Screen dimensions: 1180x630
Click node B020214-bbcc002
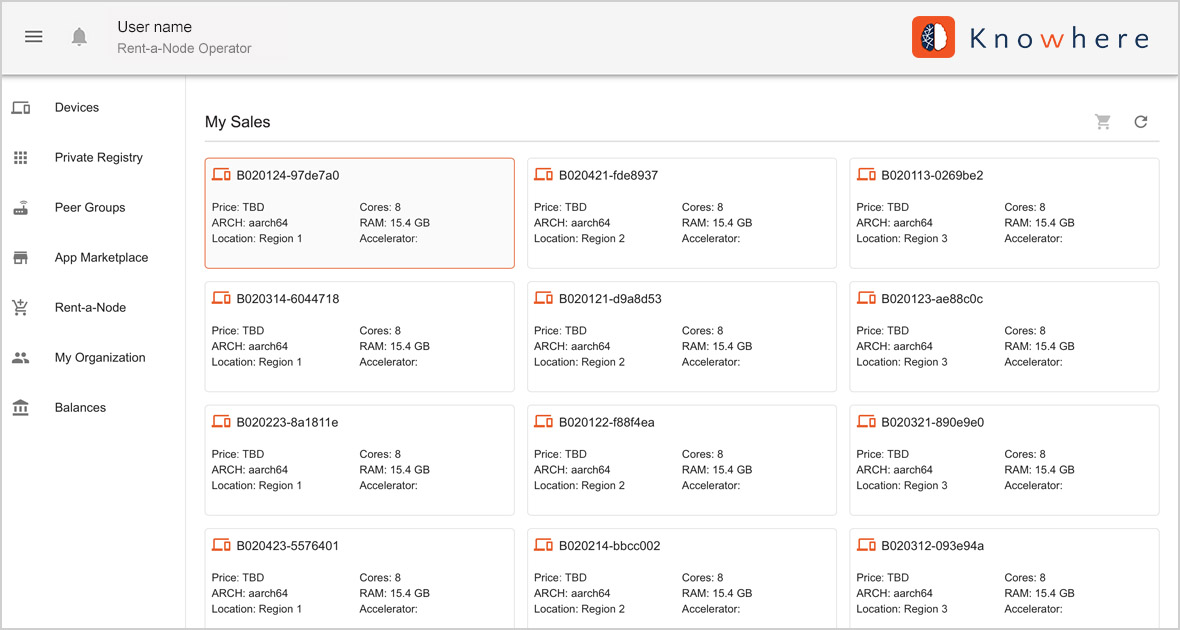tap(682, 580)
